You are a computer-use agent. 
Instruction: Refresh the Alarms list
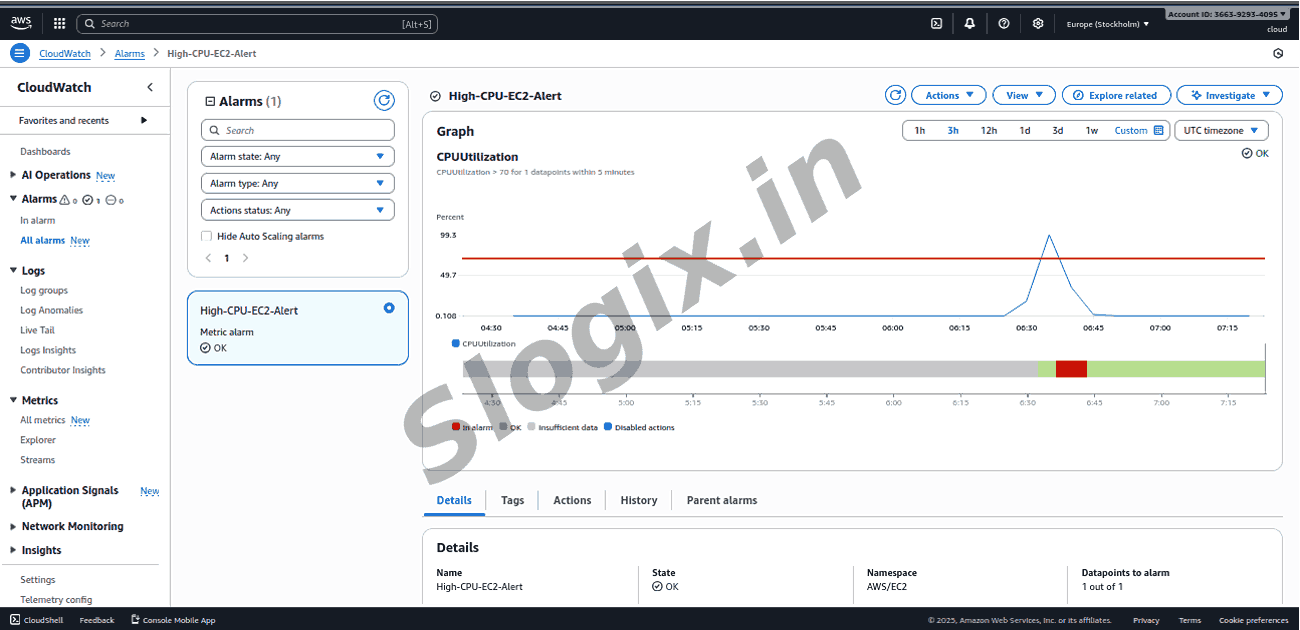click(384, 100)
